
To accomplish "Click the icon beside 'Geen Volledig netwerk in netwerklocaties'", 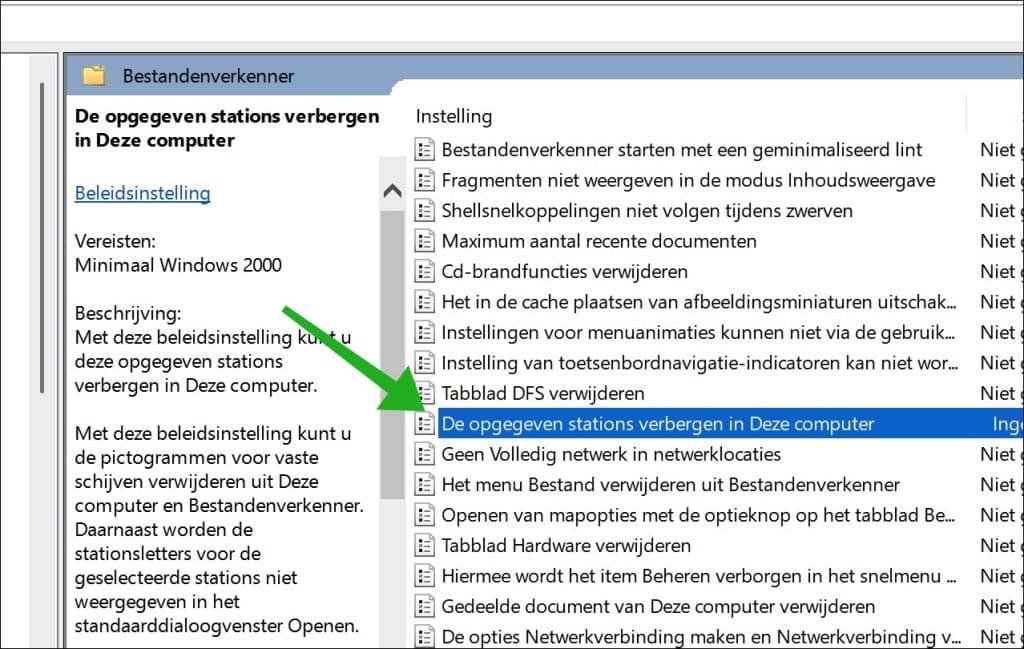I will [424, 454].
